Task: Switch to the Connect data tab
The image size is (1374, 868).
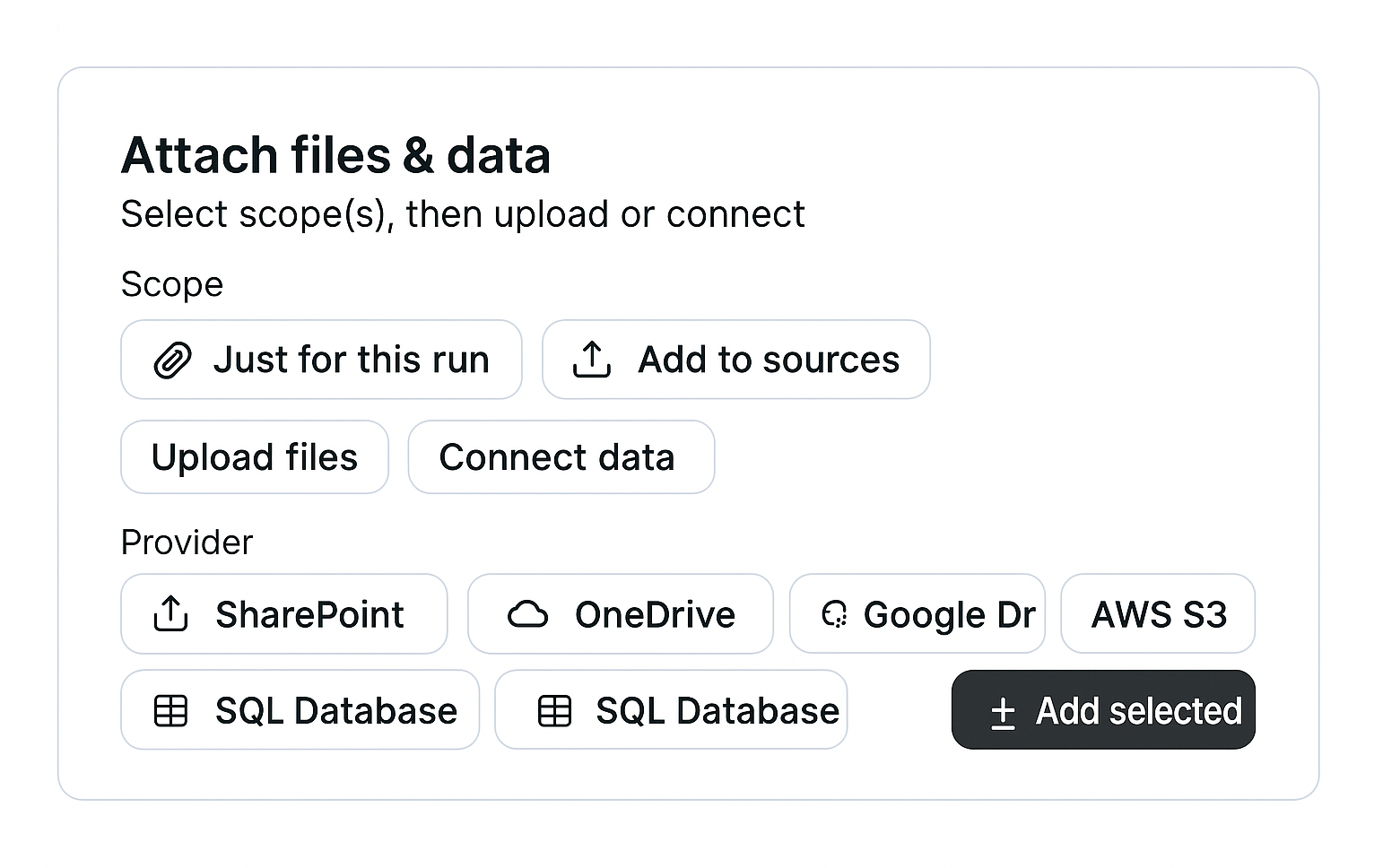Action: [x=561, y=457]
